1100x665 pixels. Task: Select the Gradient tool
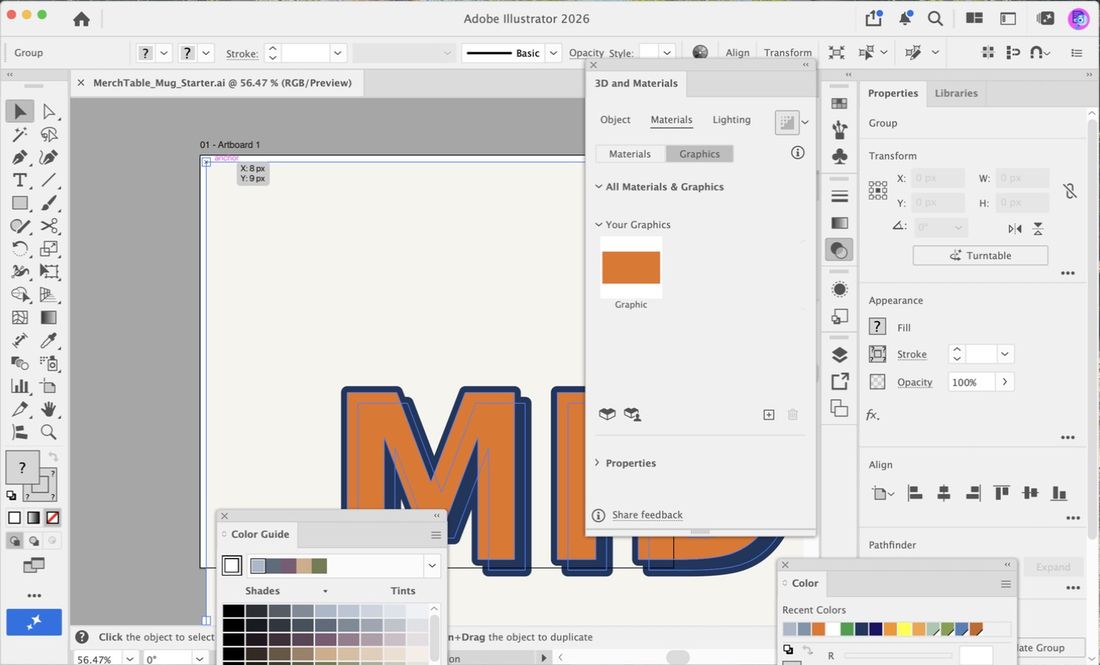pos(48,317)
